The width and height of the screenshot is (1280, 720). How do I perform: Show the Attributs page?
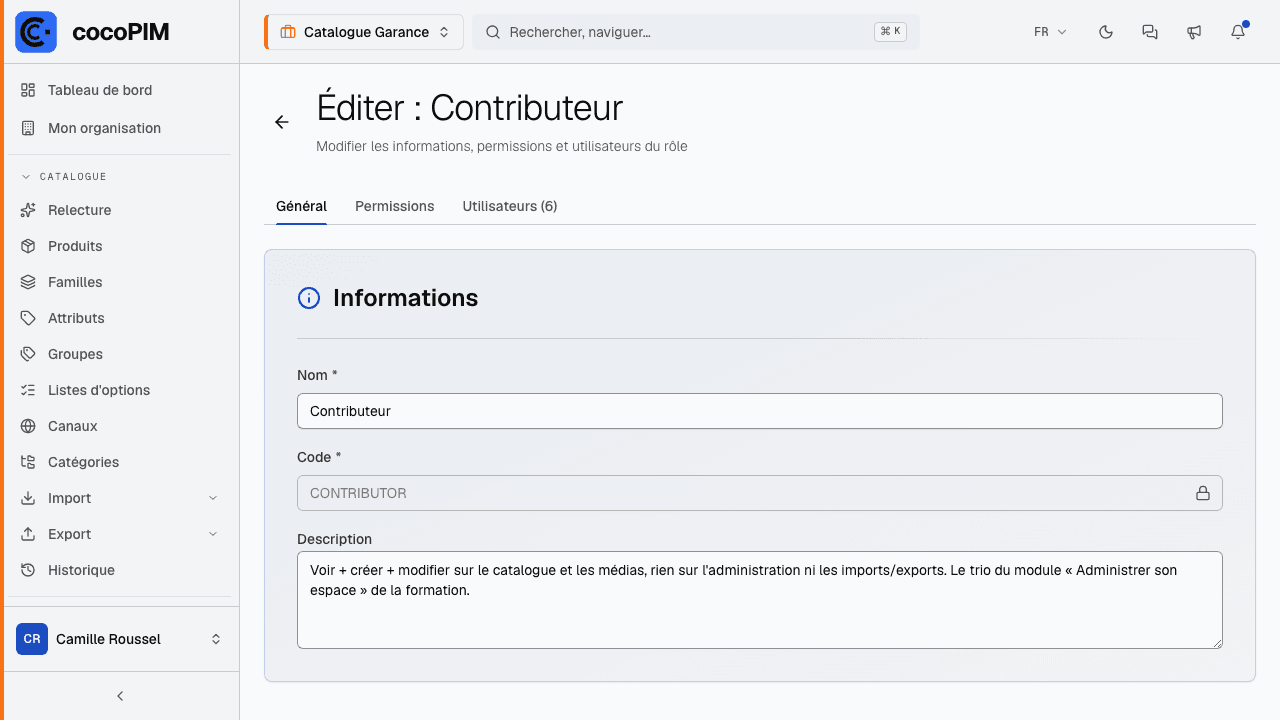coord(120,318)
